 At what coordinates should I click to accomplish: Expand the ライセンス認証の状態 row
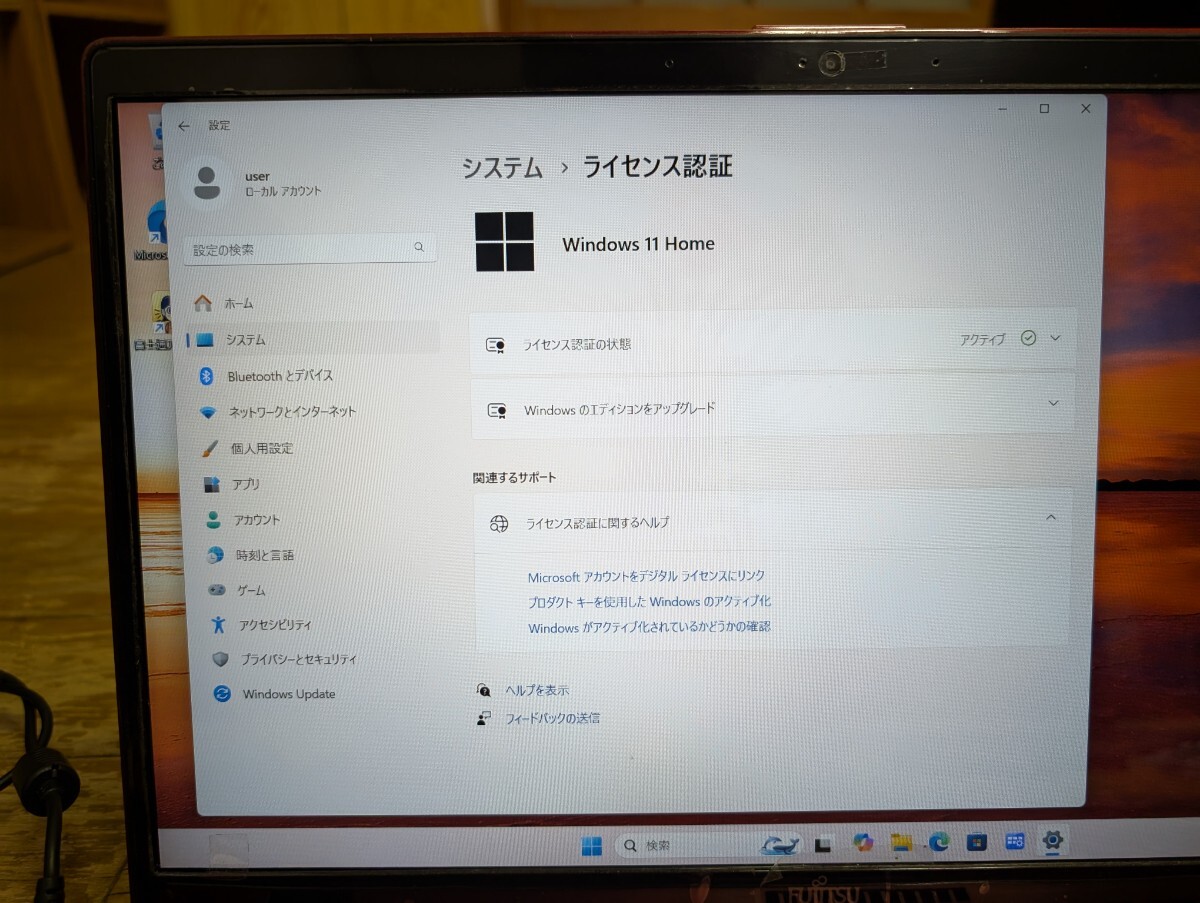tap(772, 341)
